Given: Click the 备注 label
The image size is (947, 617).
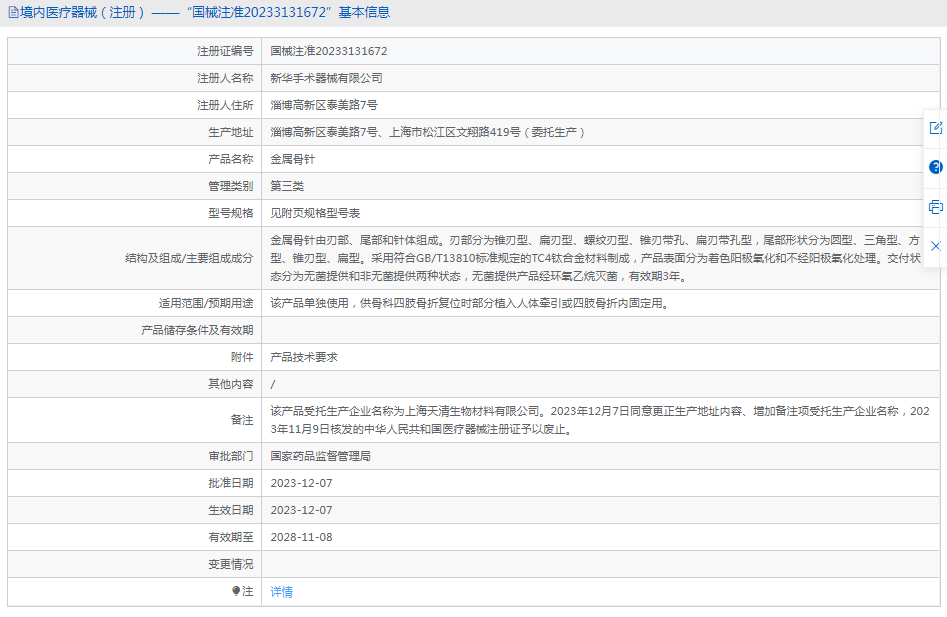Looking at the screenshot, I should pos(242,420).
